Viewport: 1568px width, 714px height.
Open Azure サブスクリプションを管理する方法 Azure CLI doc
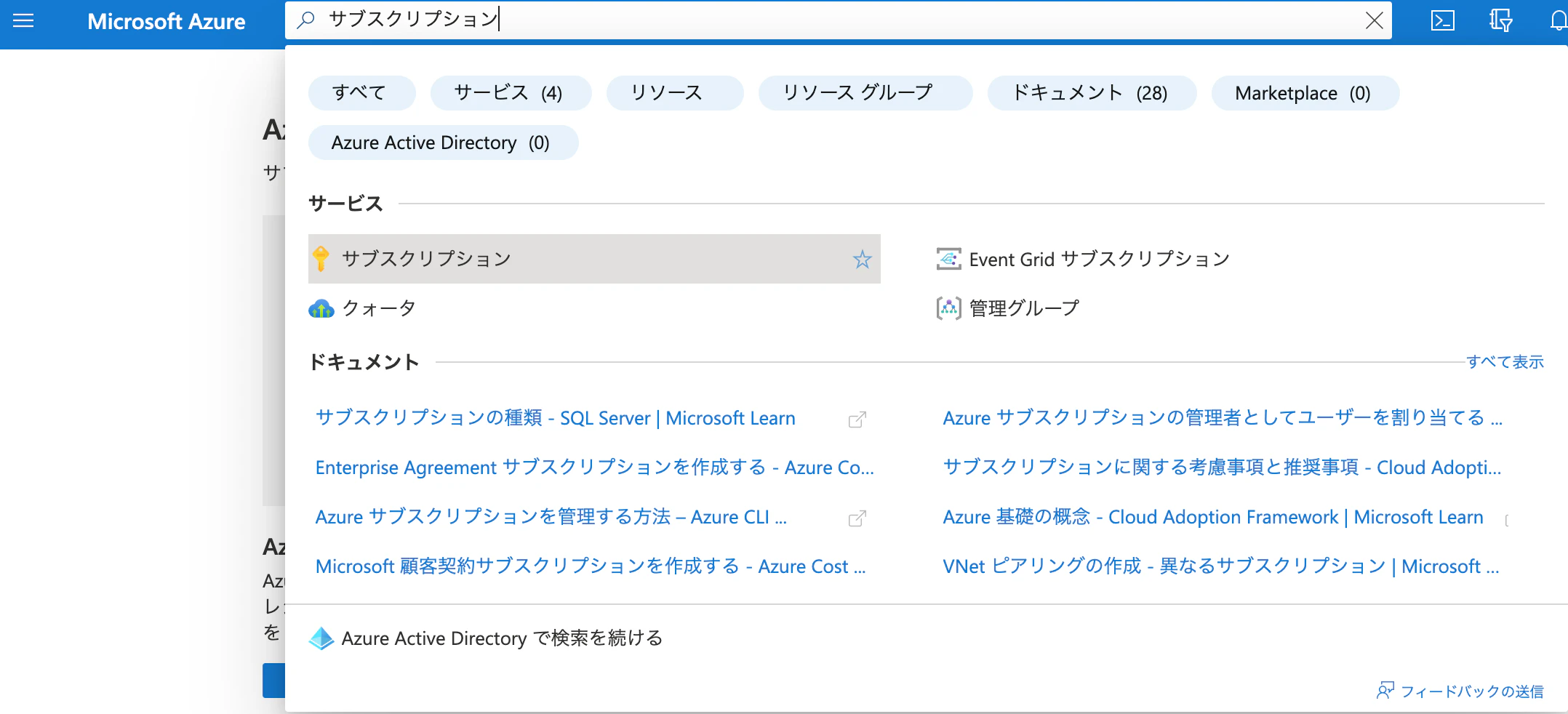point(551,517)
